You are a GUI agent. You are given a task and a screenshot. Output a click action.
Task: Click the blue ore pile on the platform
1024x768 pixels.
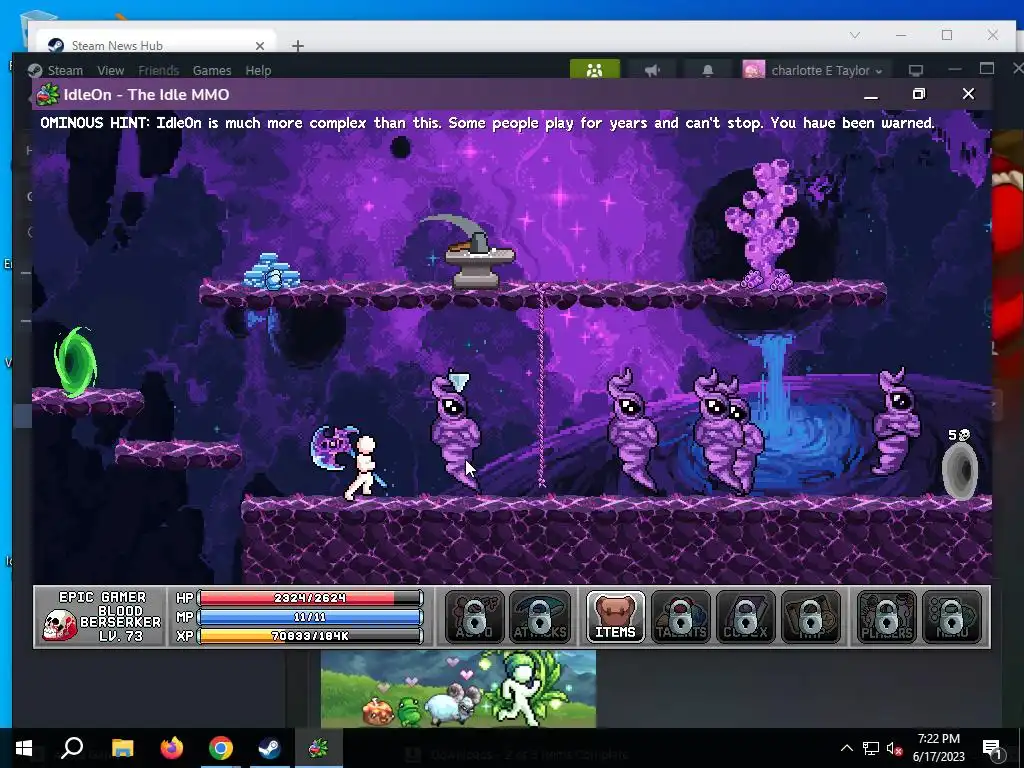pyautogui.click(x=271, y=271)
